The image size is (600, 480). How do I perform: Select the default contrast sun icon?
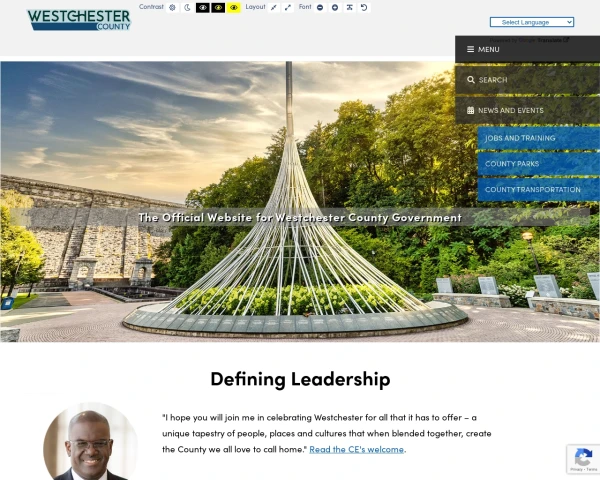172,8
